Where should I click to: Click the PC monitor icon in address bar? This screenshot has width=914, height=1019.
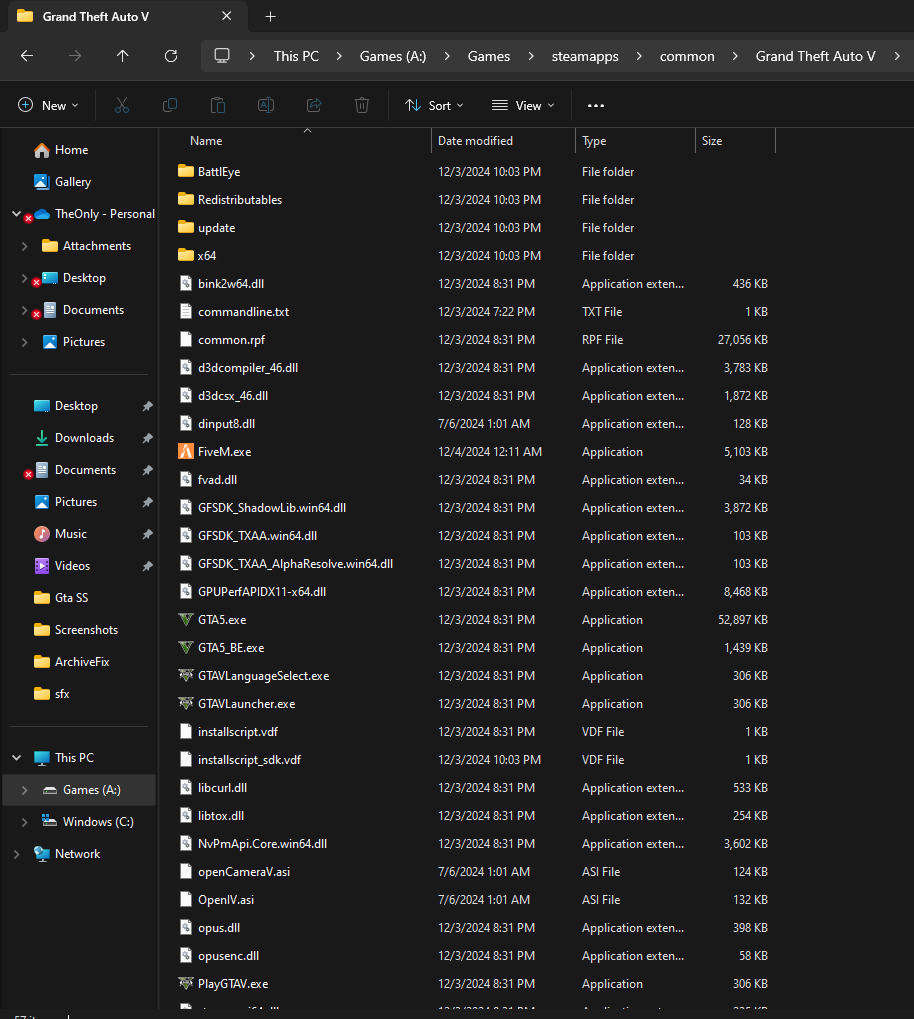(222, 56)
